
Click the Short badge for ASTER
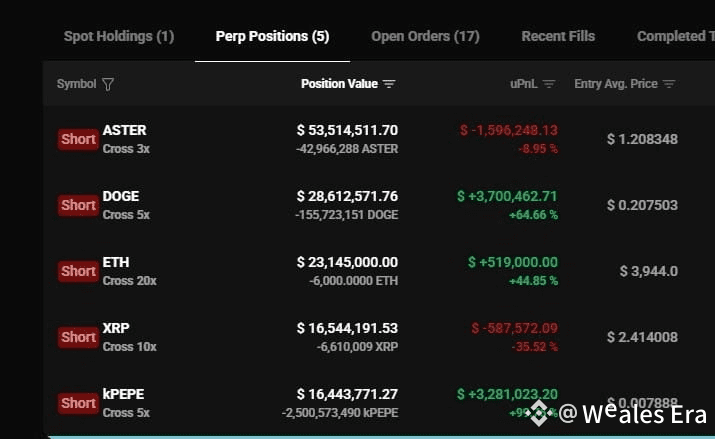(78, 139)
